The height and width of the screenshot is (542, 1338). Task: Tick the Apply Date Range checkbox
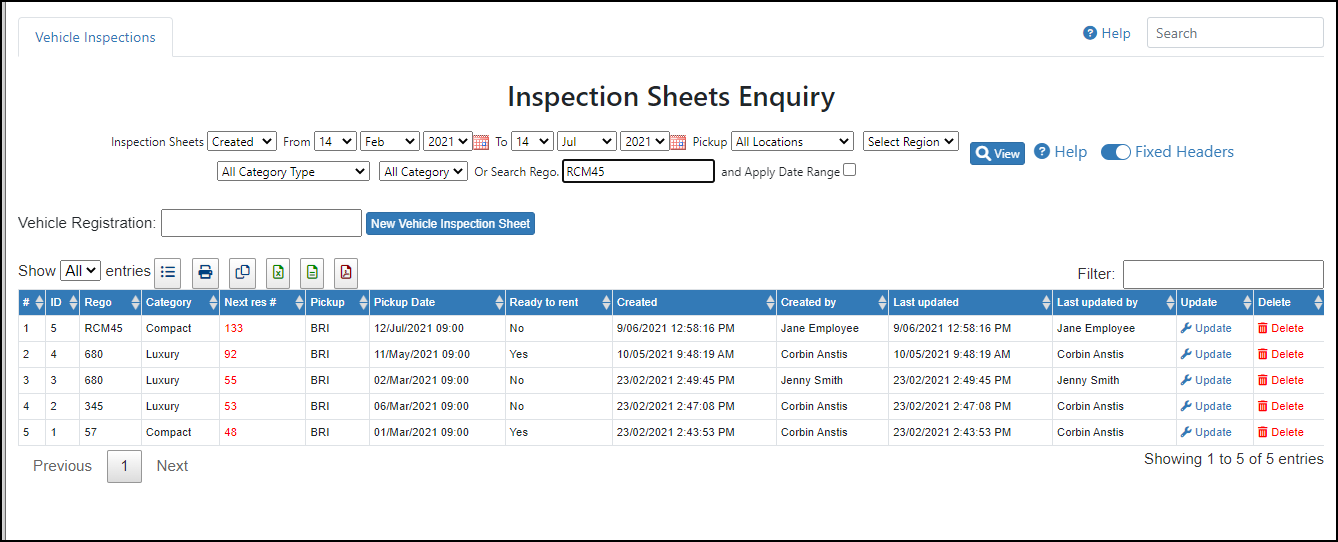coord(850,170)
